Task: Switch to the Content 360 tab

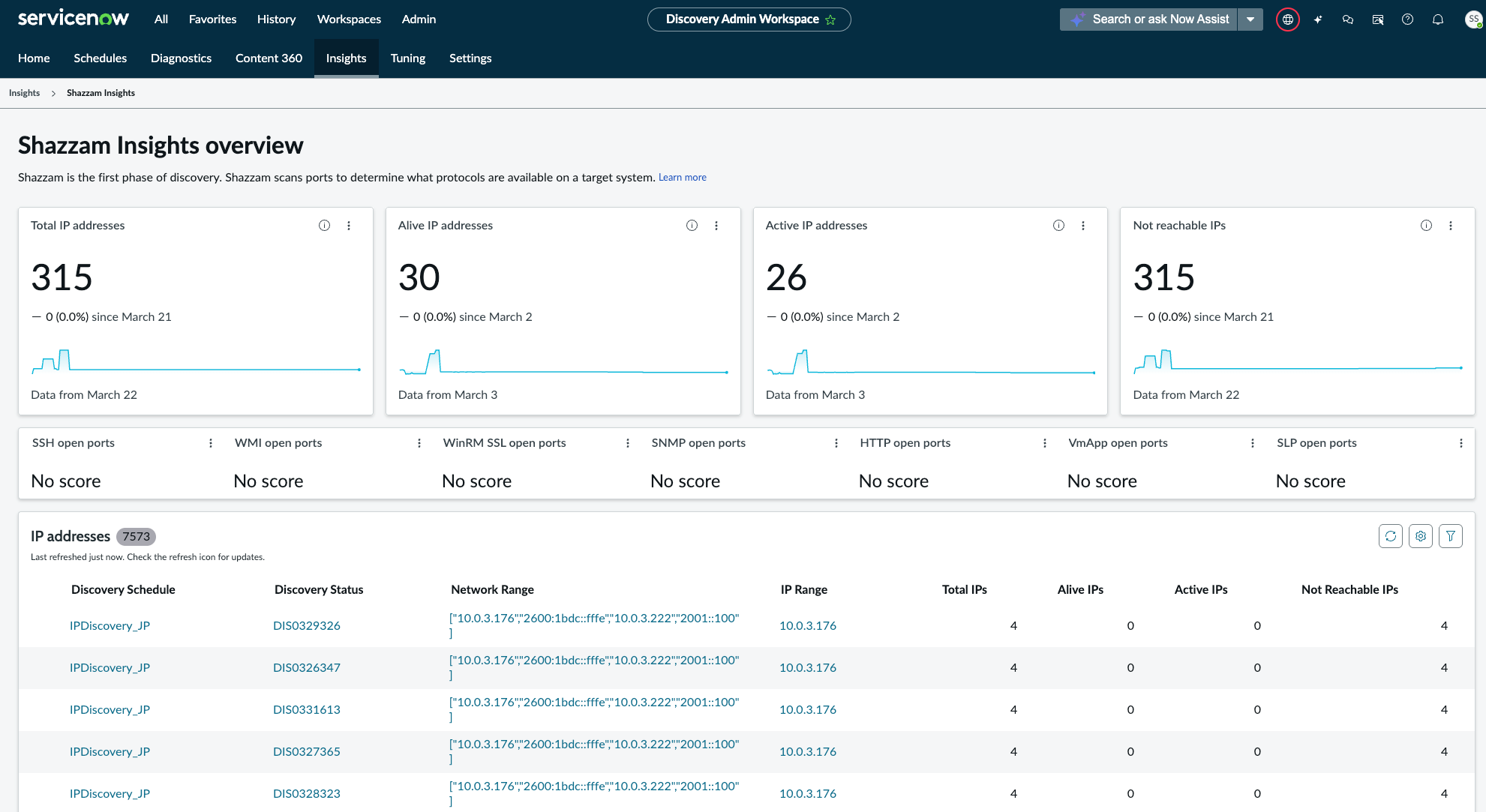Action: click(x=269, y=58)
